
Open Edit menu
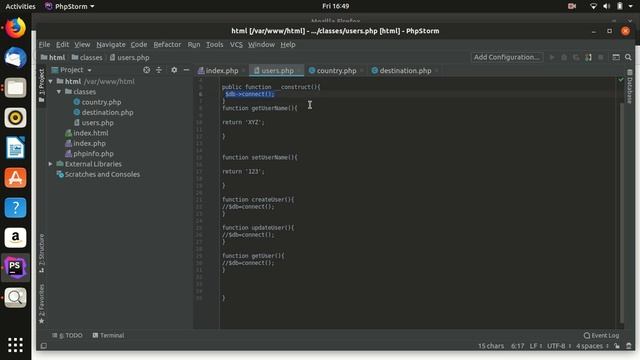[x=62, y=44]
